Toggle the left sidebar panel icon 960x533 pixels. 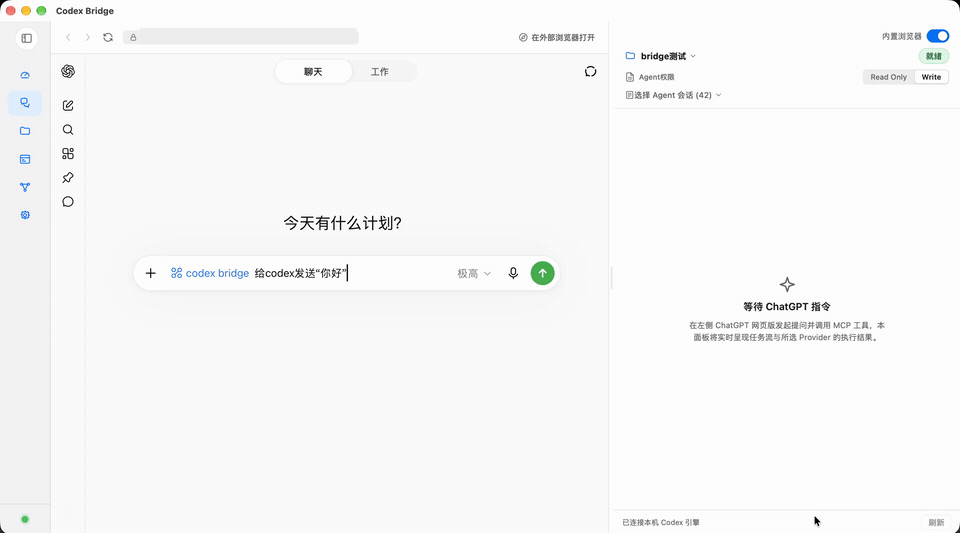pyautogui.click(x=26, y=39)
